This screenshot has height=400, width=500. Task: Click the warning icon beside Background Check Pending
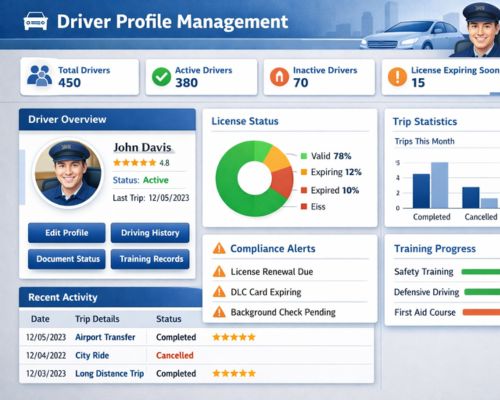pyautogui.click(x=219, y=312)
